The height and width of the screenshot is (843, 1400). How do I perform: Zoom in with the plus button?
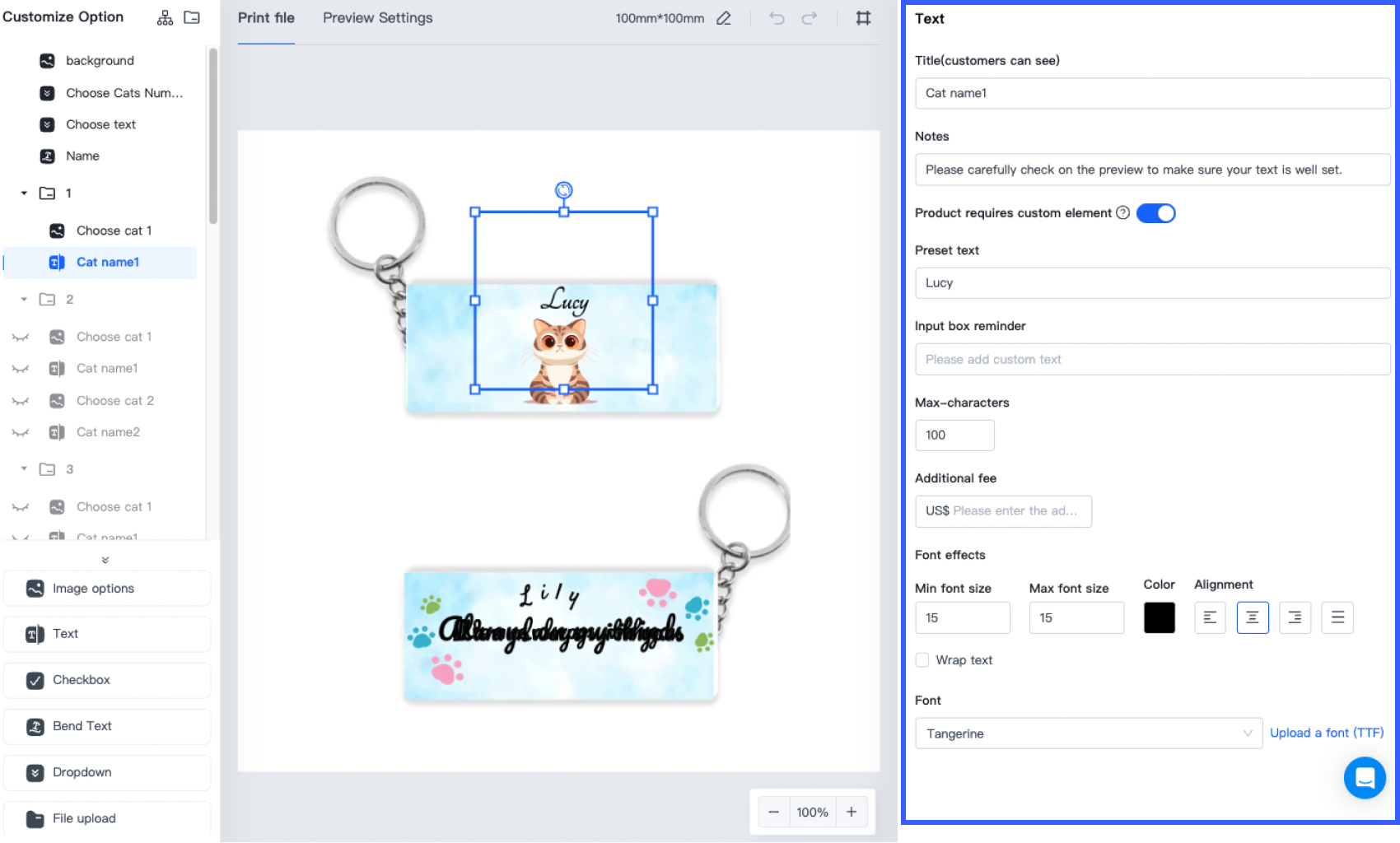coord(852,813)
